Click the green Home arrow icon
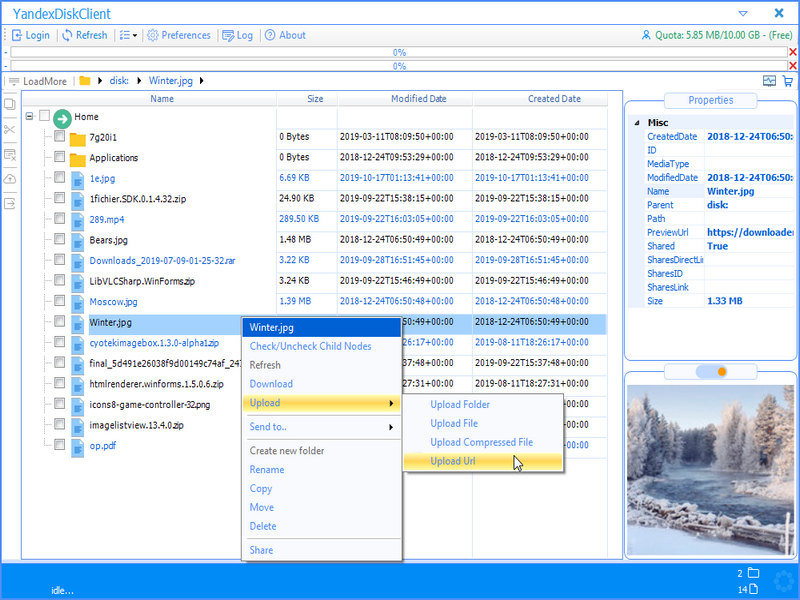Viewport: 800px width, 600px height. pyautogui.click(x=62, y=119)
